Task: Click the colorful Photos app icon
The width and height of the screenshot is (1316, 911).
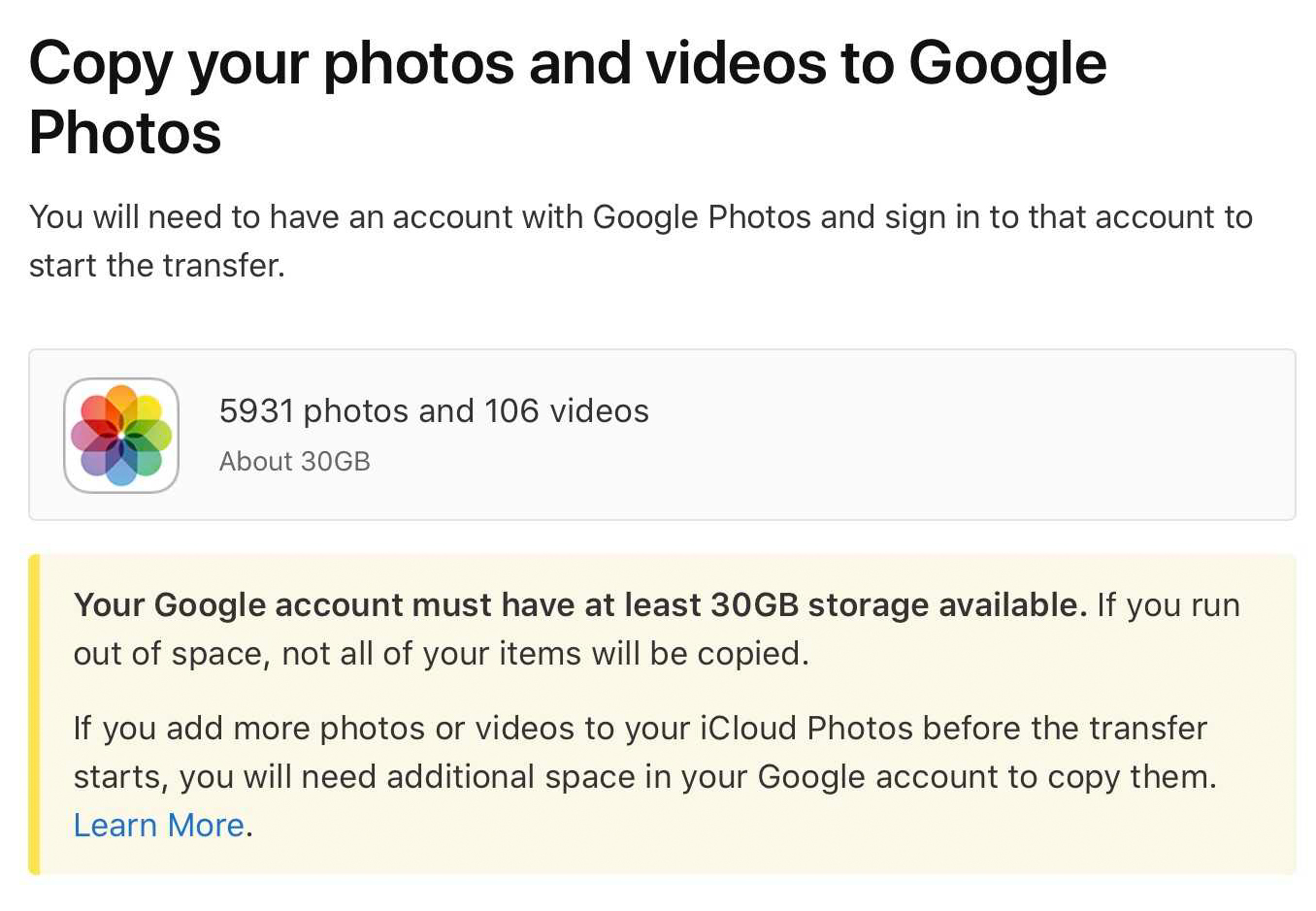Action: (x=121, y=435)
